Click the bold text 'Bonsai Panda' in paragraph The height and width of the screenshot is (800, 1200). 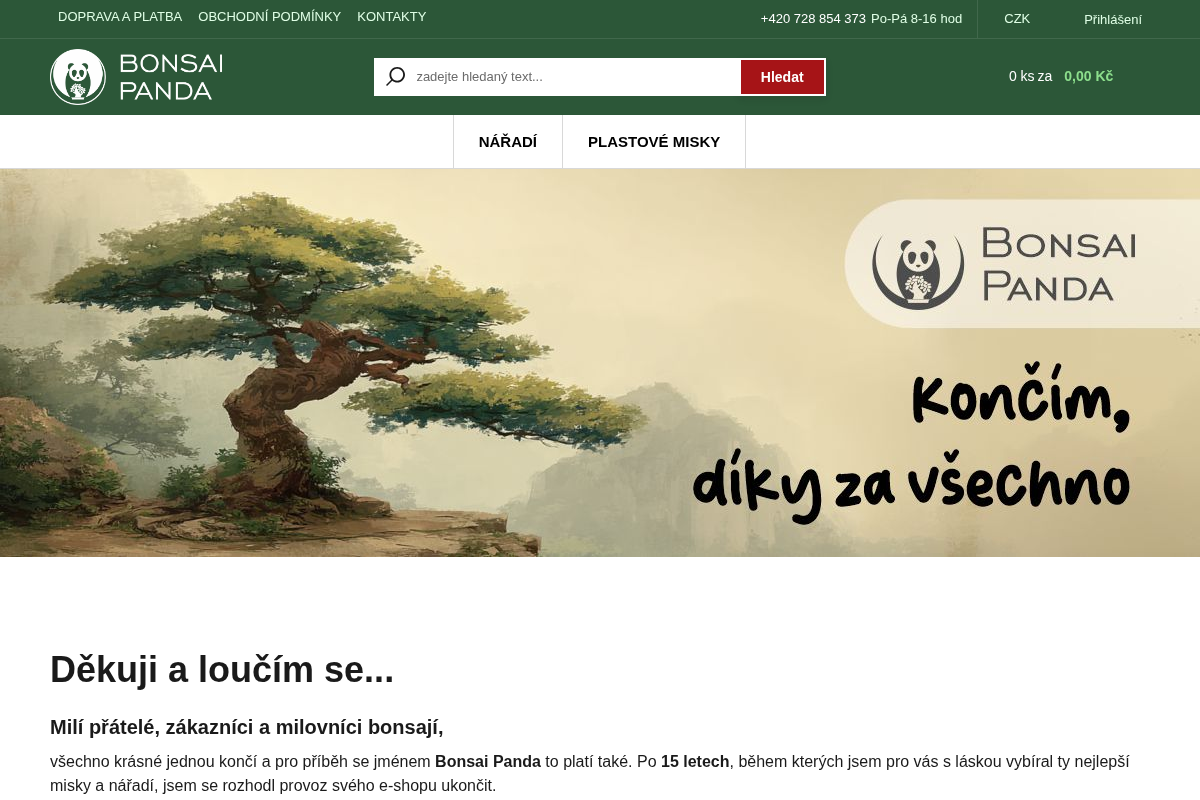[x=488, y=762]
